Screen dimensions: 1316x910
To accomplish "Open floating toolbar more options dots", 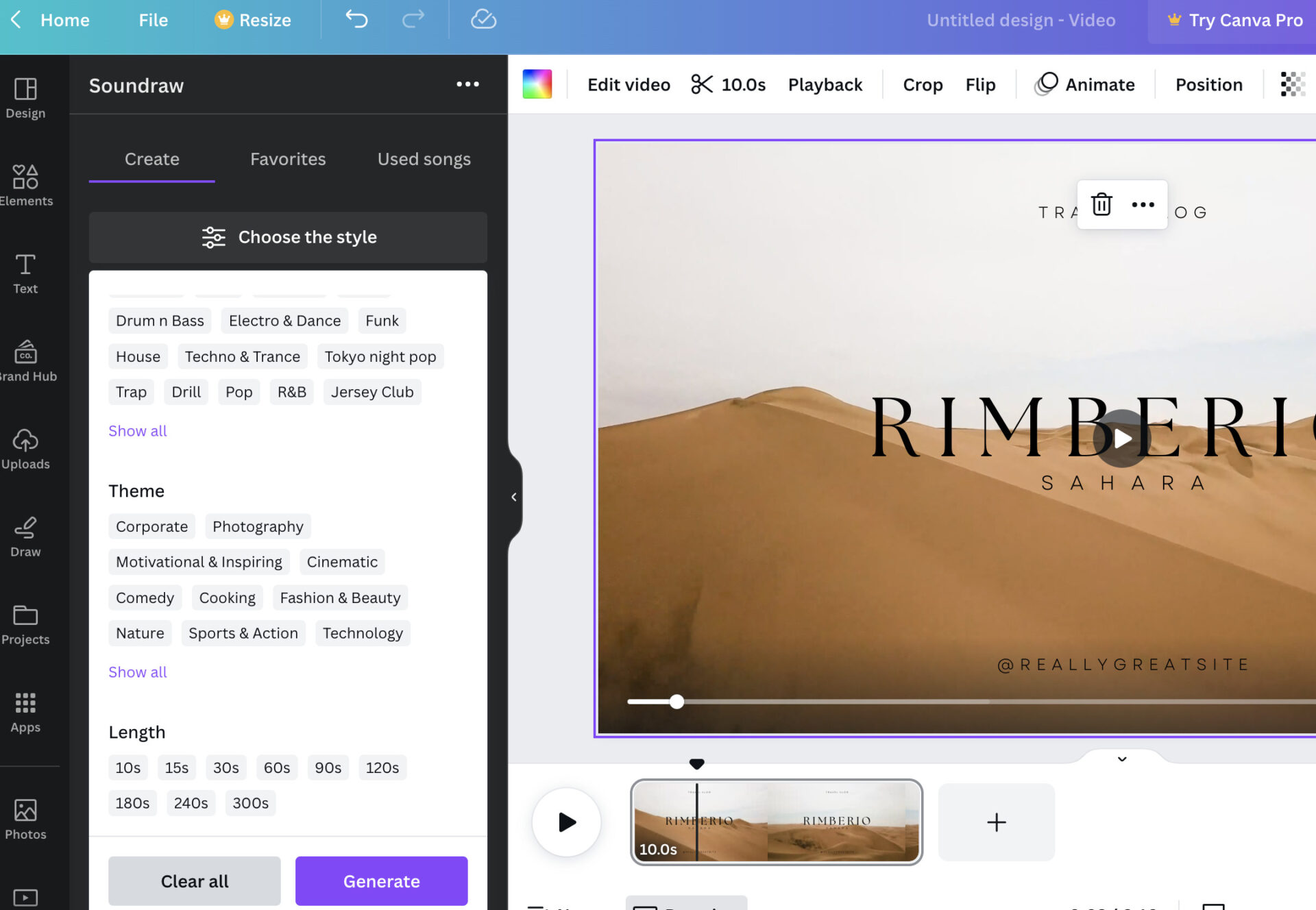I will click(1143, 204).
